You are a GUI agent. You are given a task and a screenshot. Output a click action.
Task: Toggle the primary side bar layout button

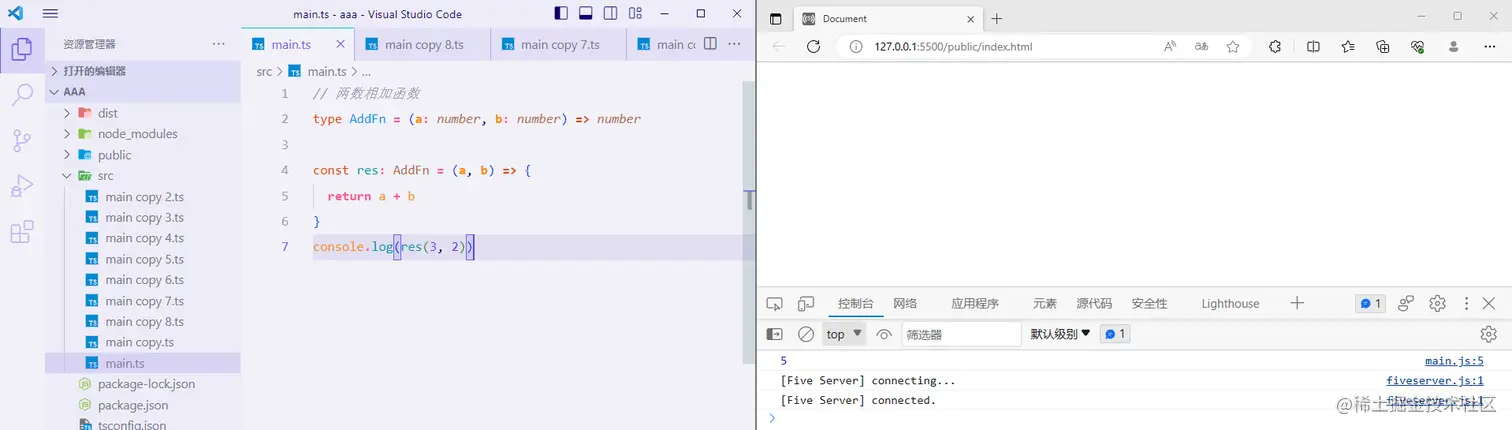pos(561,14)
